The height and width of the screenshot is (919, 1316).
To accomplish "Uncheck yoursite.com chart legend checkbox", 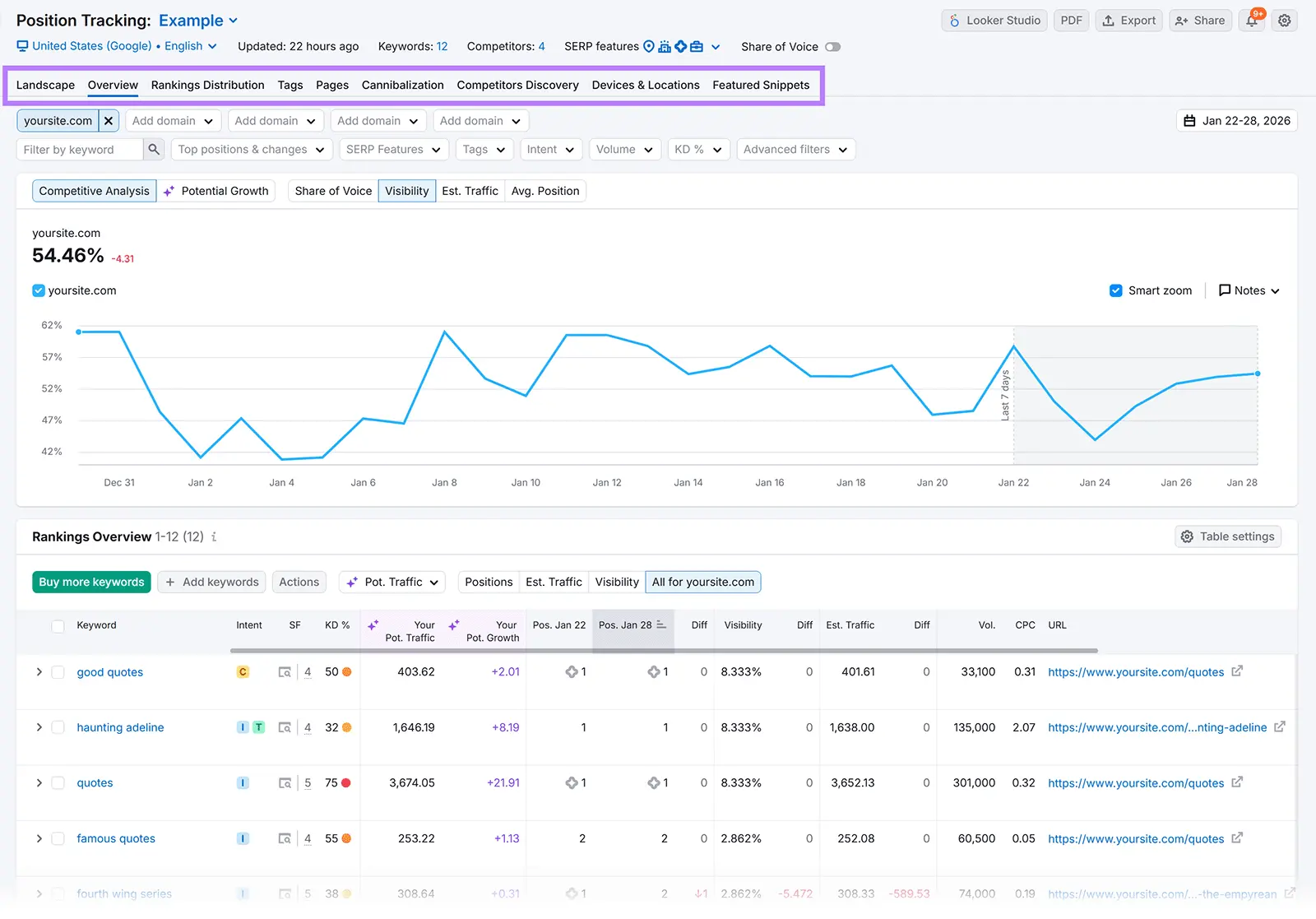I will (x=39, y=290).
